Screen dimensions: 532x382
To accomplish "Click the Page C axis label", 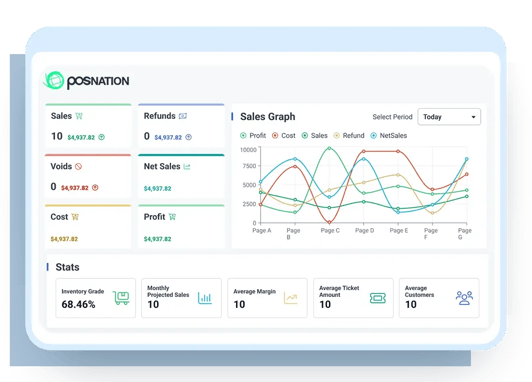I will pos(330,231).
